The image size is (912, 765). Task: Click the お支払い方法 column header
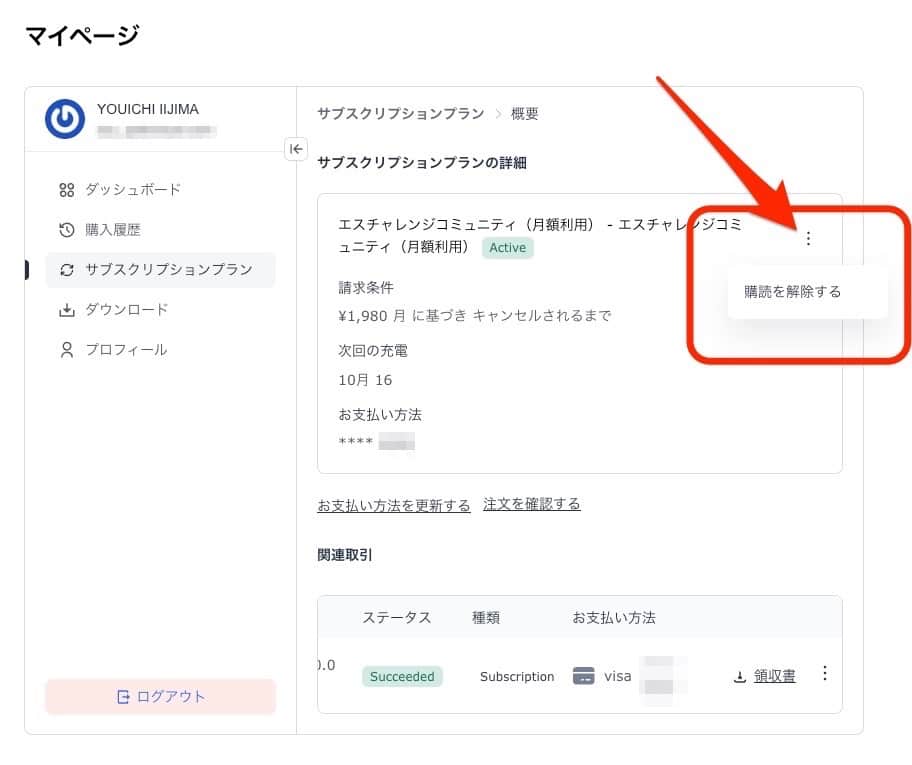pos(614,617)
